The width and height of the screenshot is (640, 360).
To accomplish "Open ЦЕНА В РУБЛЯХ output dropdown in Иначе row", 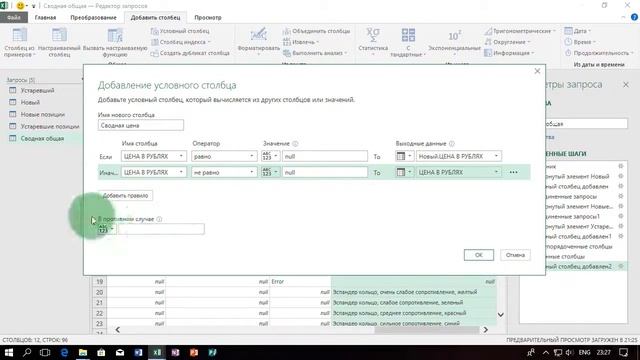I will coord(459,172).
